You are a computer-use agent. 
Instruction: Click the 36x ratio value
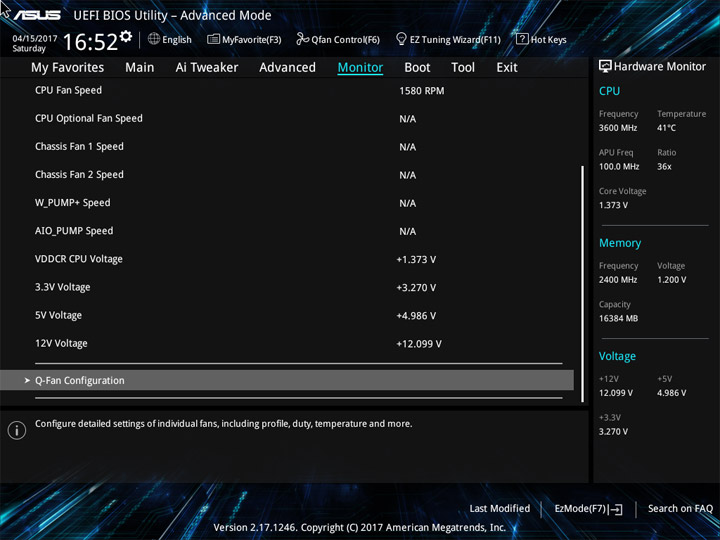click(x=664, y=166)
